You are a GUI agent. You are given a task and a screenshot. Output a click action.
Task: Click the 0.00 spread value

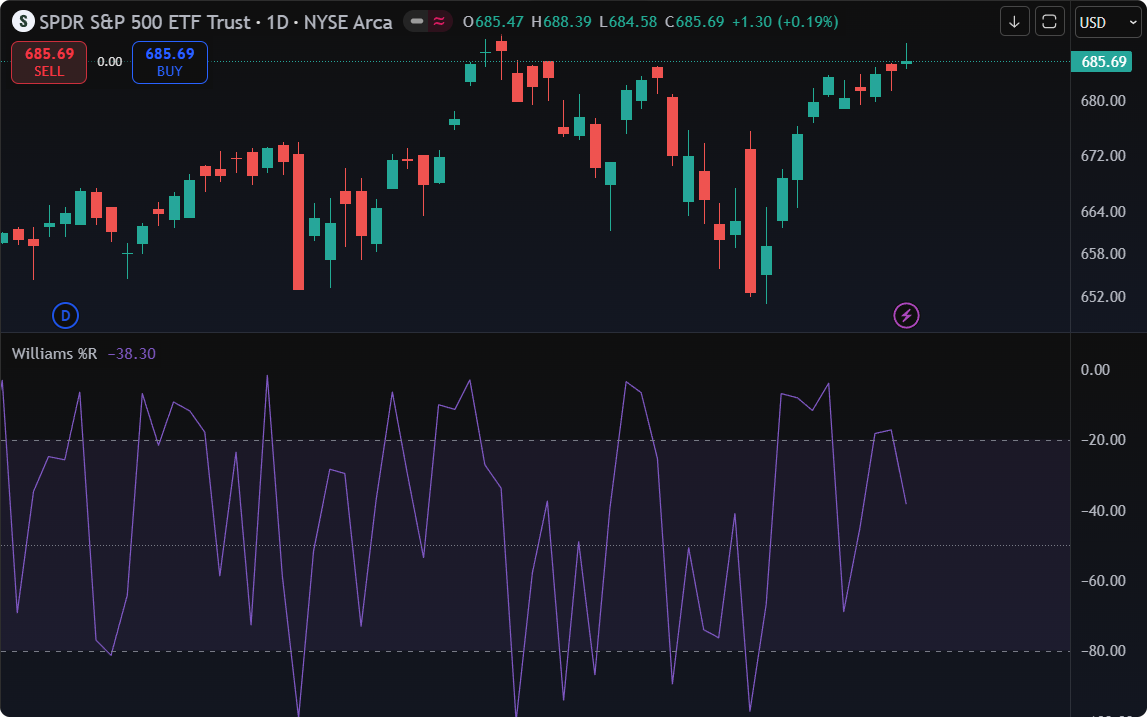110,62
